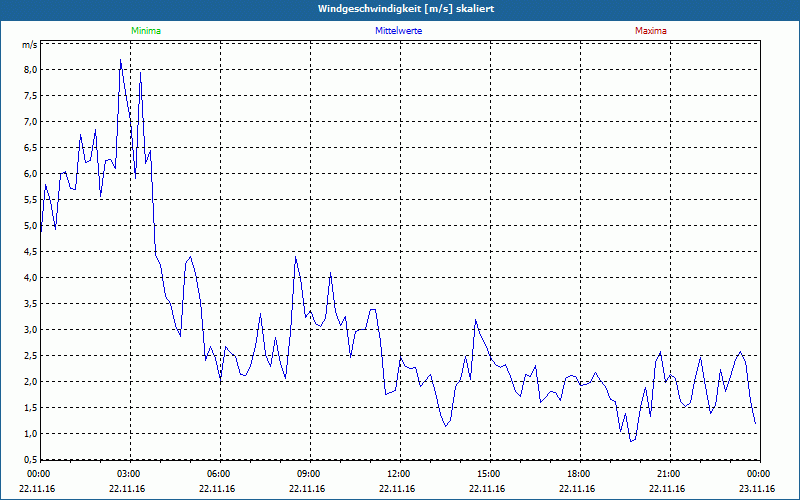Click the 3,5 y-axis value

coord(31,304)
